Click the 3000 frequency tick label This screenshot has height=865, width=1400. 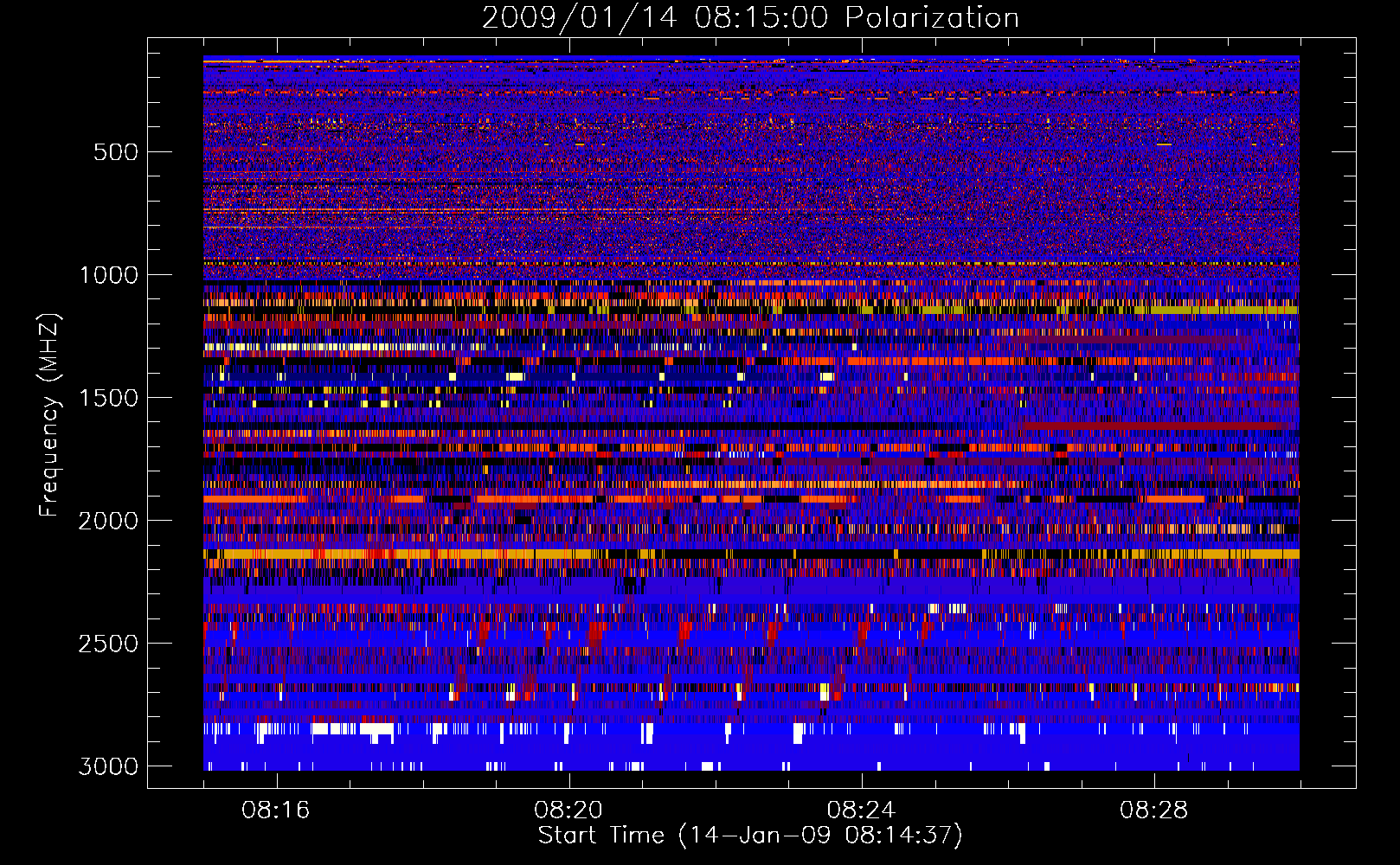[109, 766]
